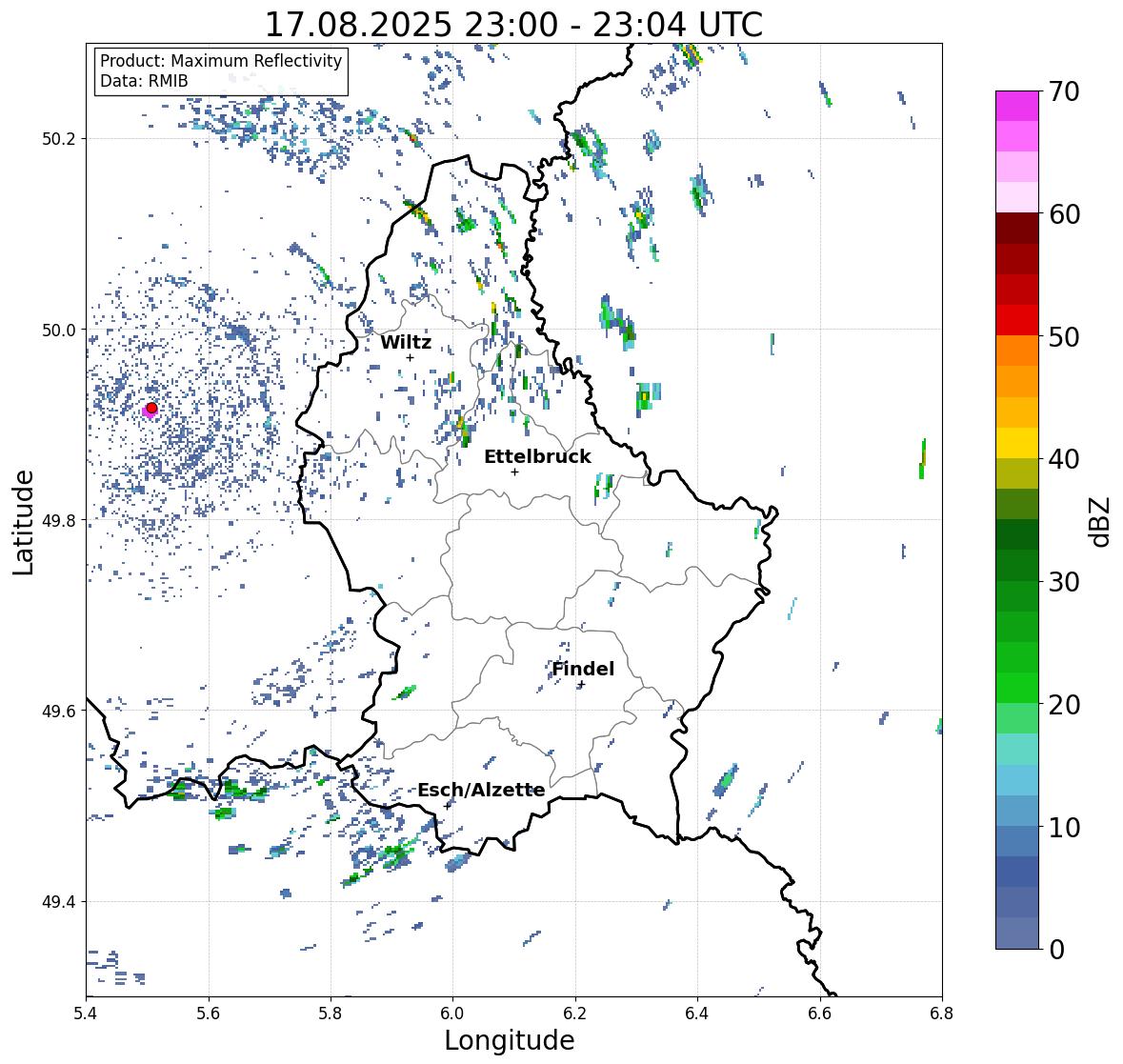The height and width of the screenshot is (1064, 1123).
Task: Click the 5.6 longitude tick label
Action: coord(209,1013)
